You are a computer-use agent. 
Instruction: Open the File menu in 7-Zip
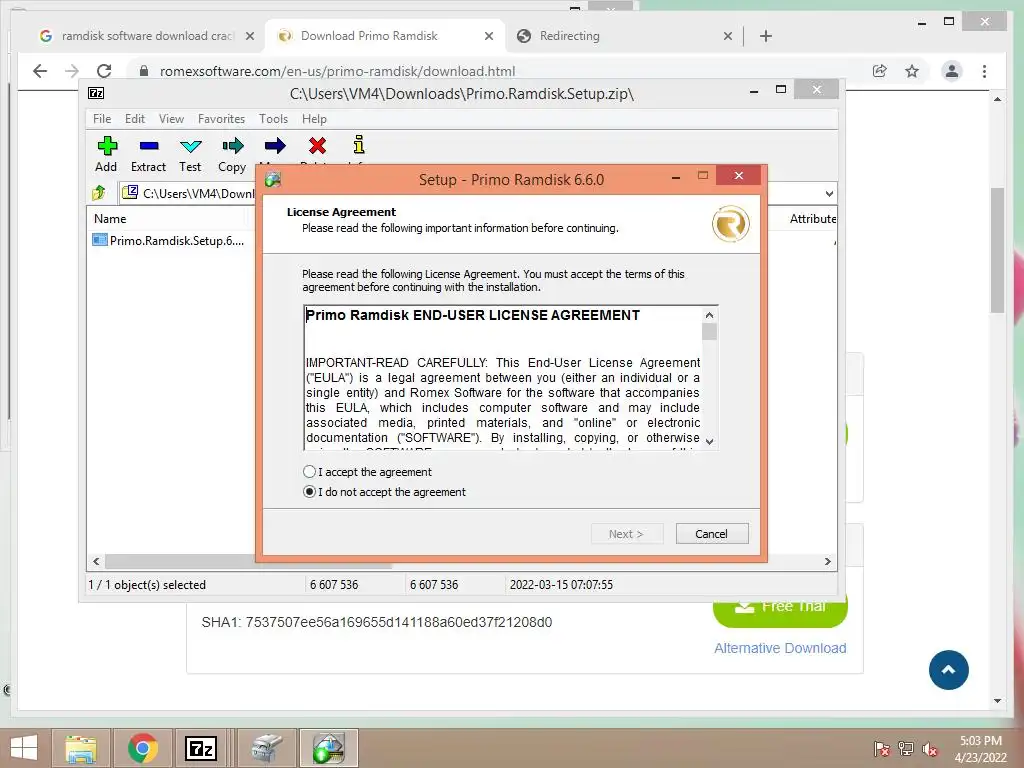pos(102,119)
